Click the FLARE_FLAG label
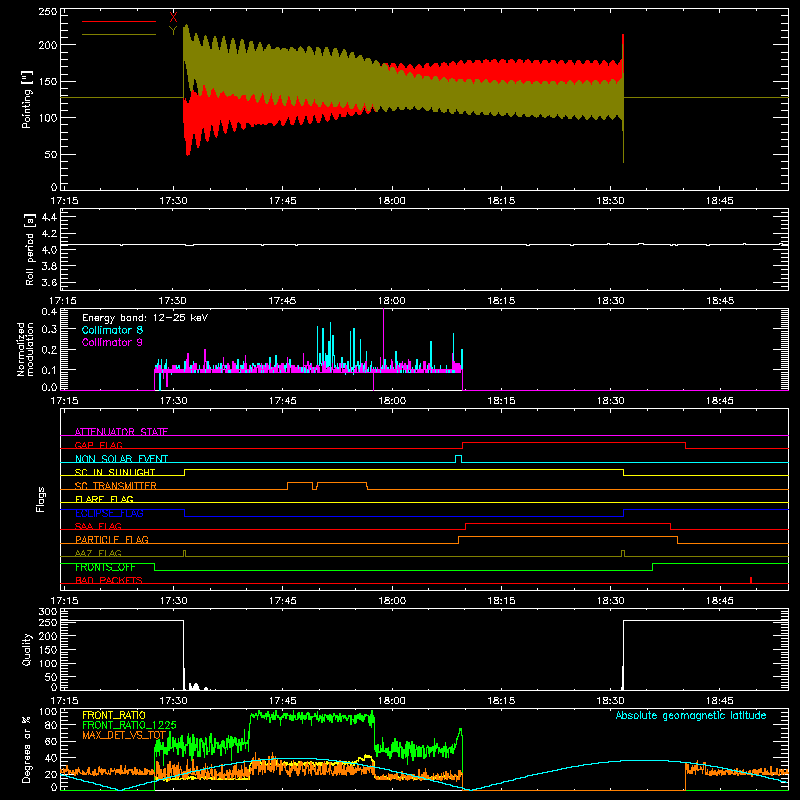This screenshot has width=800, height=800. coord(104,499)
